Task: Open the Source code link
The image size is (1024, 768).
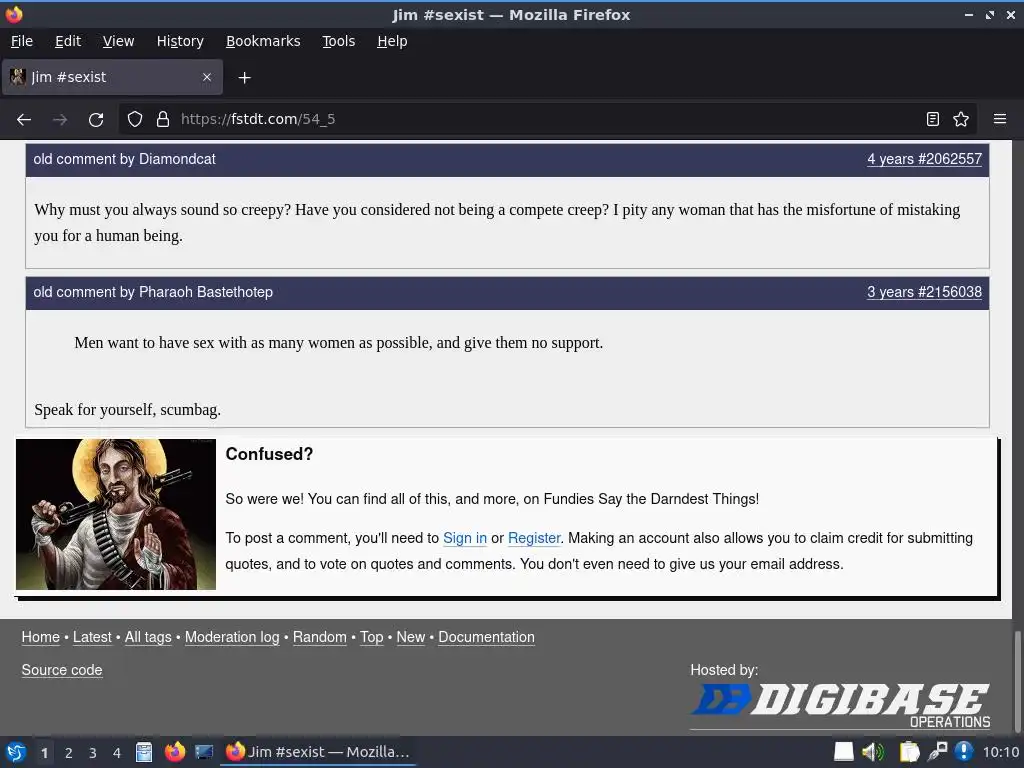Action: 62,670
